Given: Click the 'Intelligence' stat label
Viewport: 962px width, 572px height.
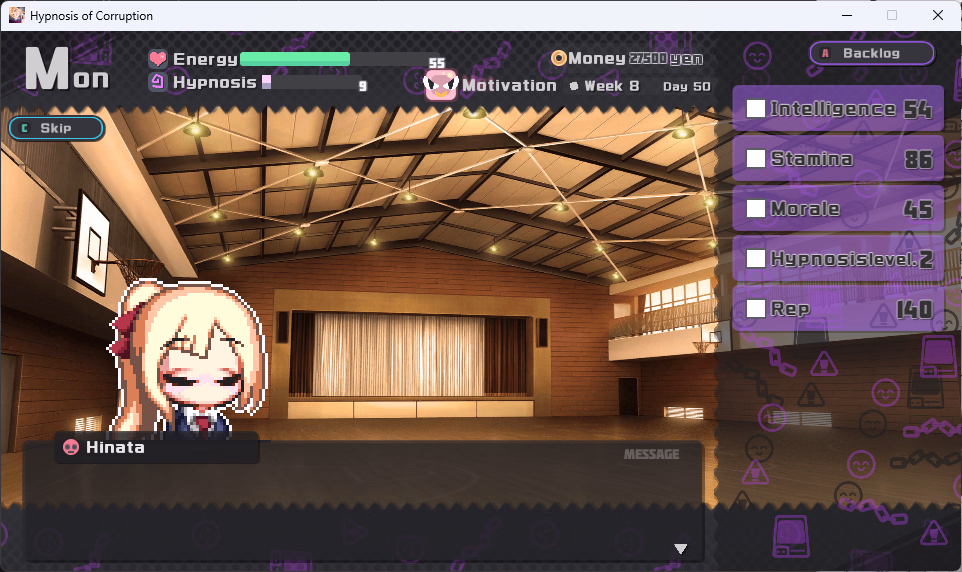Looking at the screenshot, I should (x=833, y=109).
